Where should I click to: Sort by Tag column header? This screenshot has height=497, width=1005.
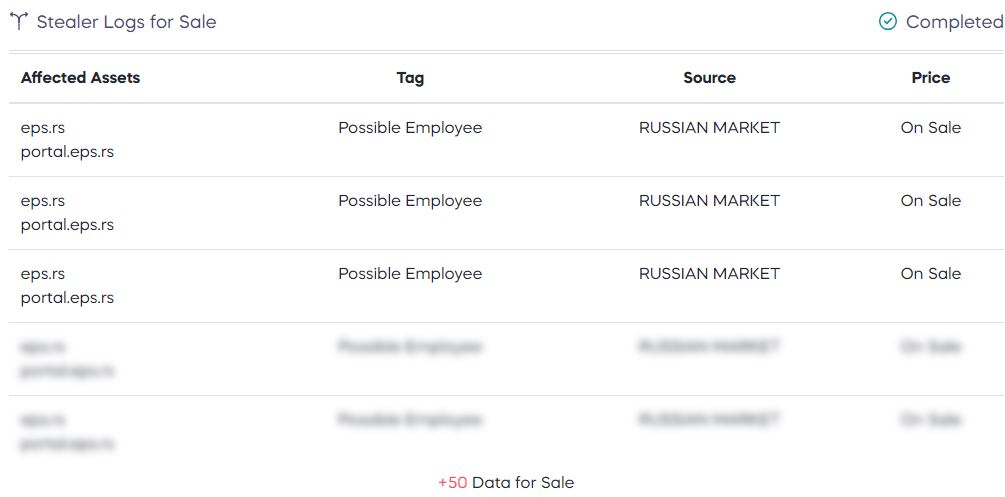(x=410, y=78)
